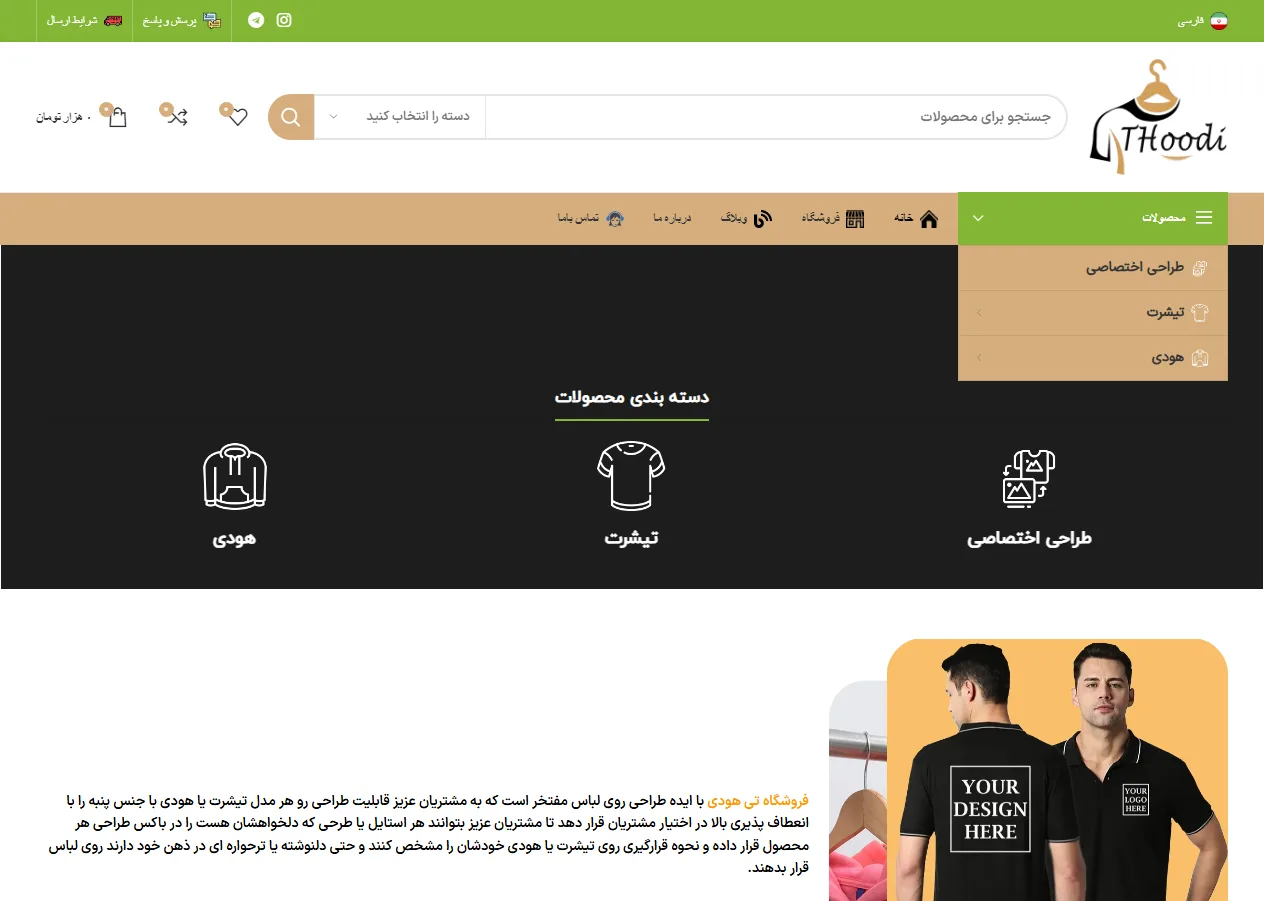
Task: Open the Telegram icon in top bar
Action: [x=256, y=20]
